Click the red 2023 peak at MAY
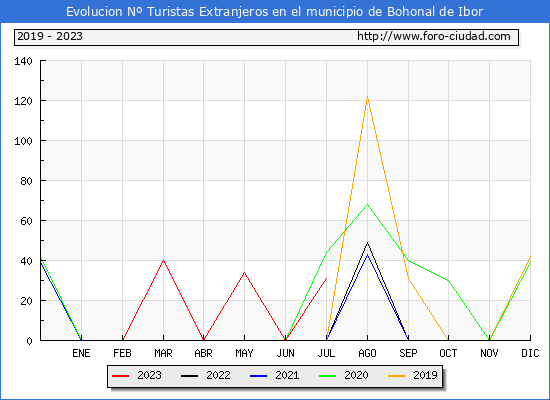 click(x=244, y=272)
